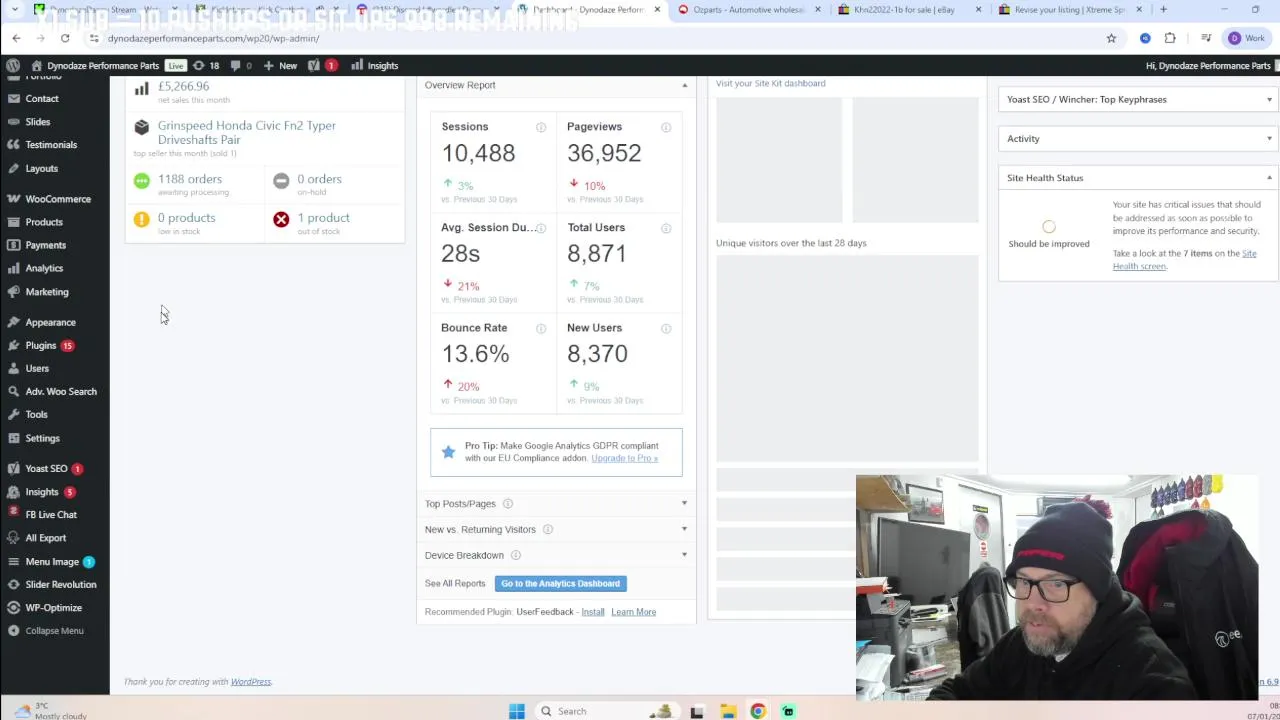This screenshot has height=720, width=1280.
Task: Open Grinspeed Honda Civic Fn2 driveshafts link
Action: [x=246, y=132]
